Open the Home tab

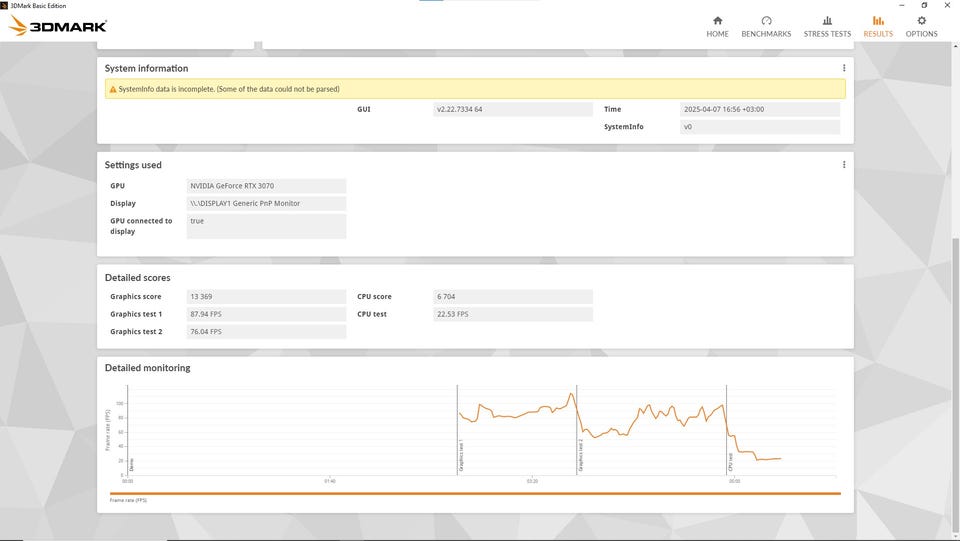(717, 27)
